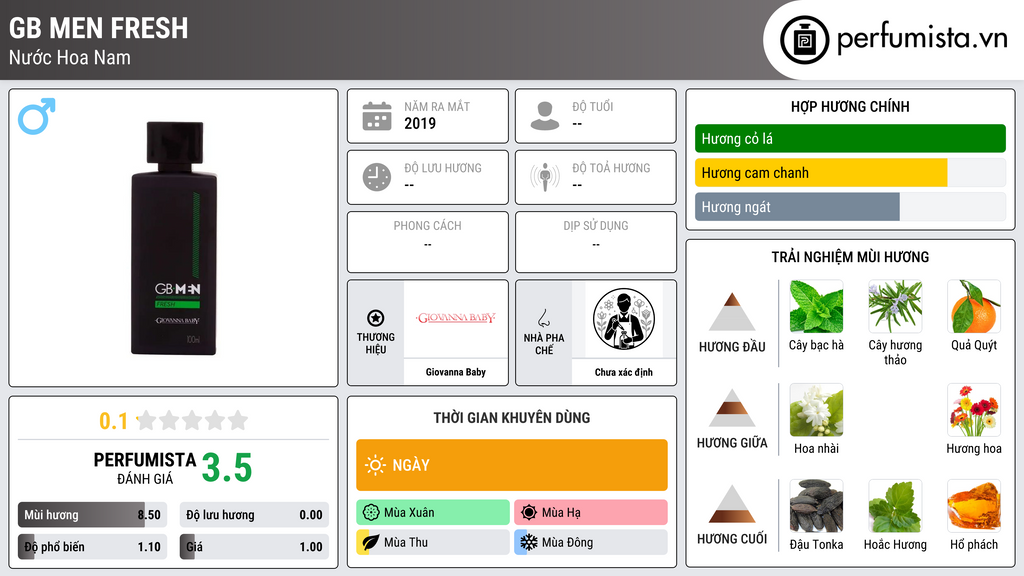Click the perfumista.vn perfume bottle logo
The image size is (1024, 576).
[x=805, y=40]
